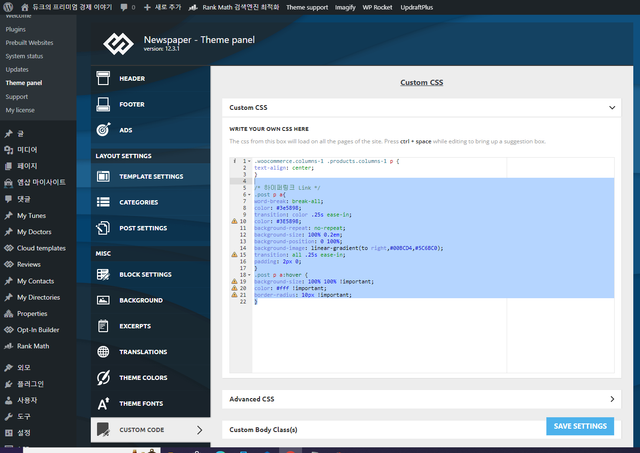Click the warning icon on line 19

tap(234, 281)
